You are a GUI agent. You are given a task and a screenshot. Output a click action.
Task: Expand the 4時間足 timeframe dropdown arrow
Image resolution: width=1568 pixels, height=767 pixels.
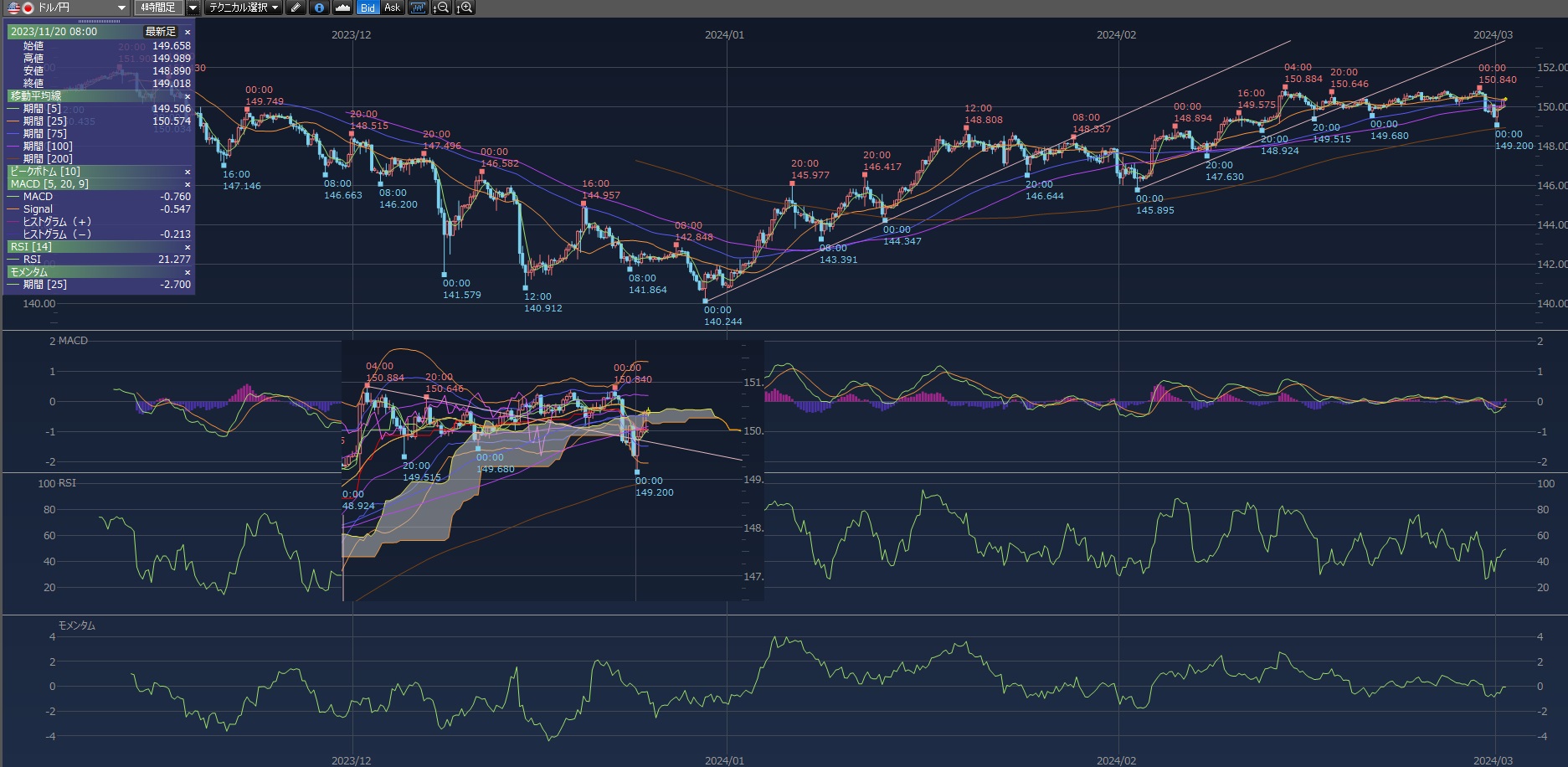[193, 8]
